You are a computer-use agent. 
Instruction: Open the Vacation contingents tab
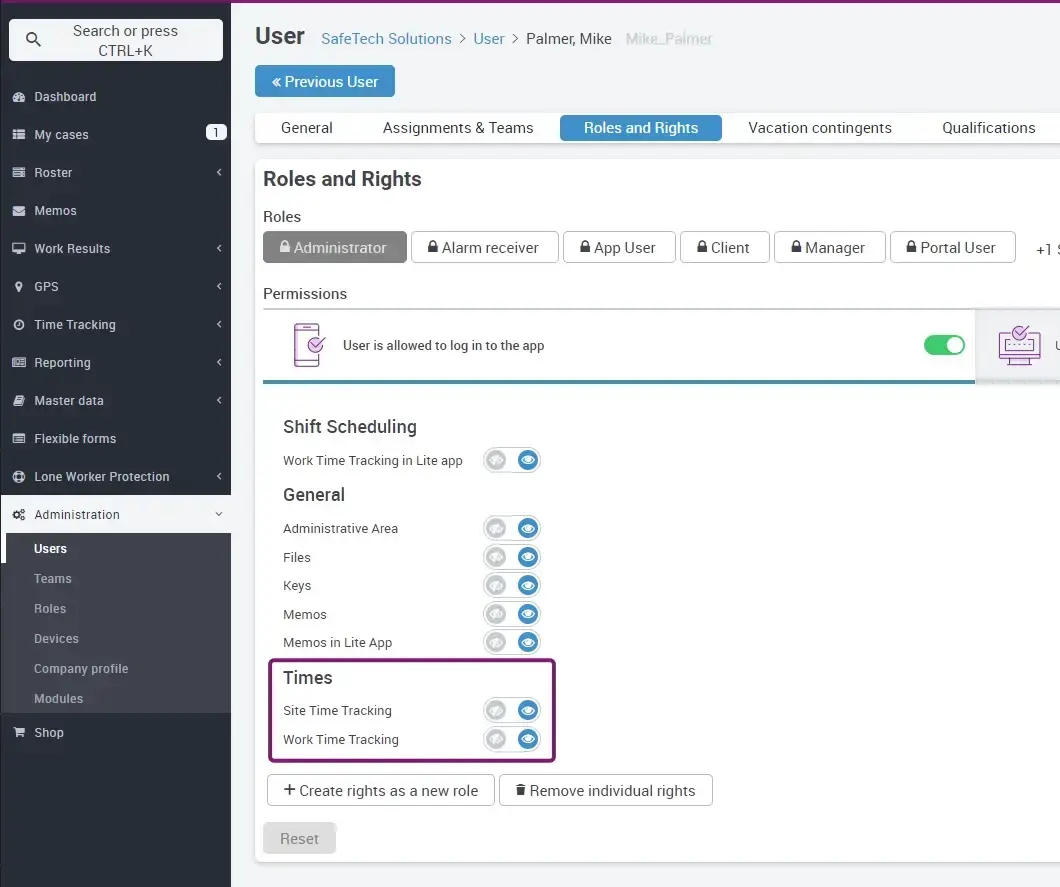coord(820,128)
